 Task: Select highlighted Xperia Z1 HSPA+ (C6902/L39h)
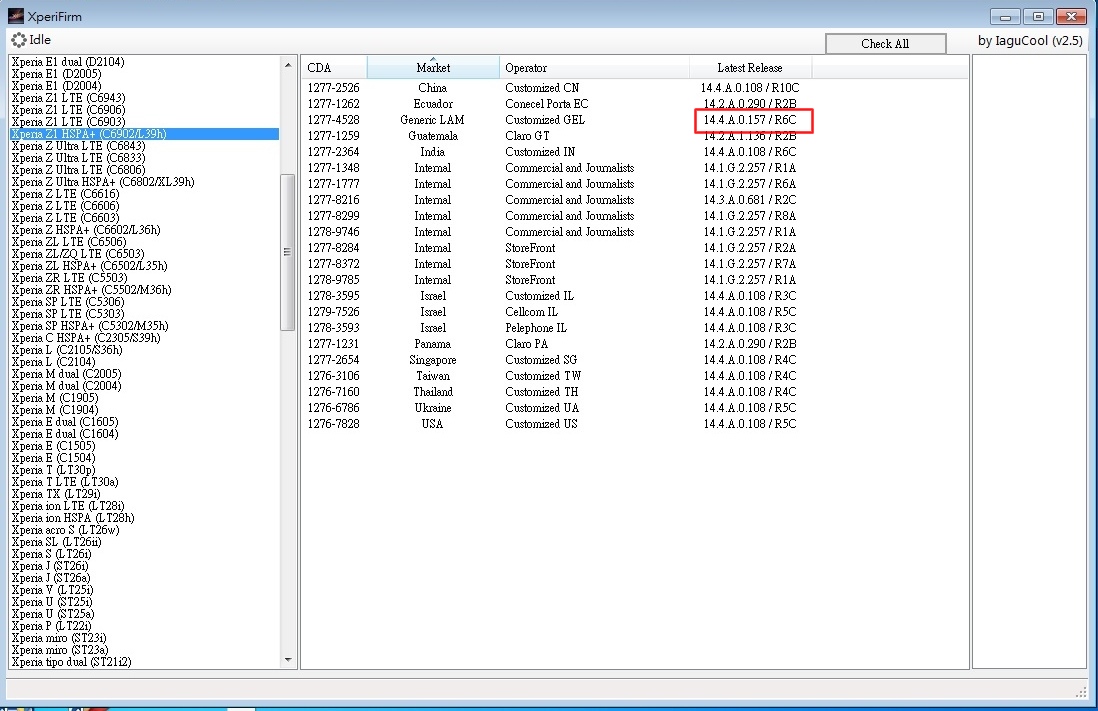[x=144, y=134]
